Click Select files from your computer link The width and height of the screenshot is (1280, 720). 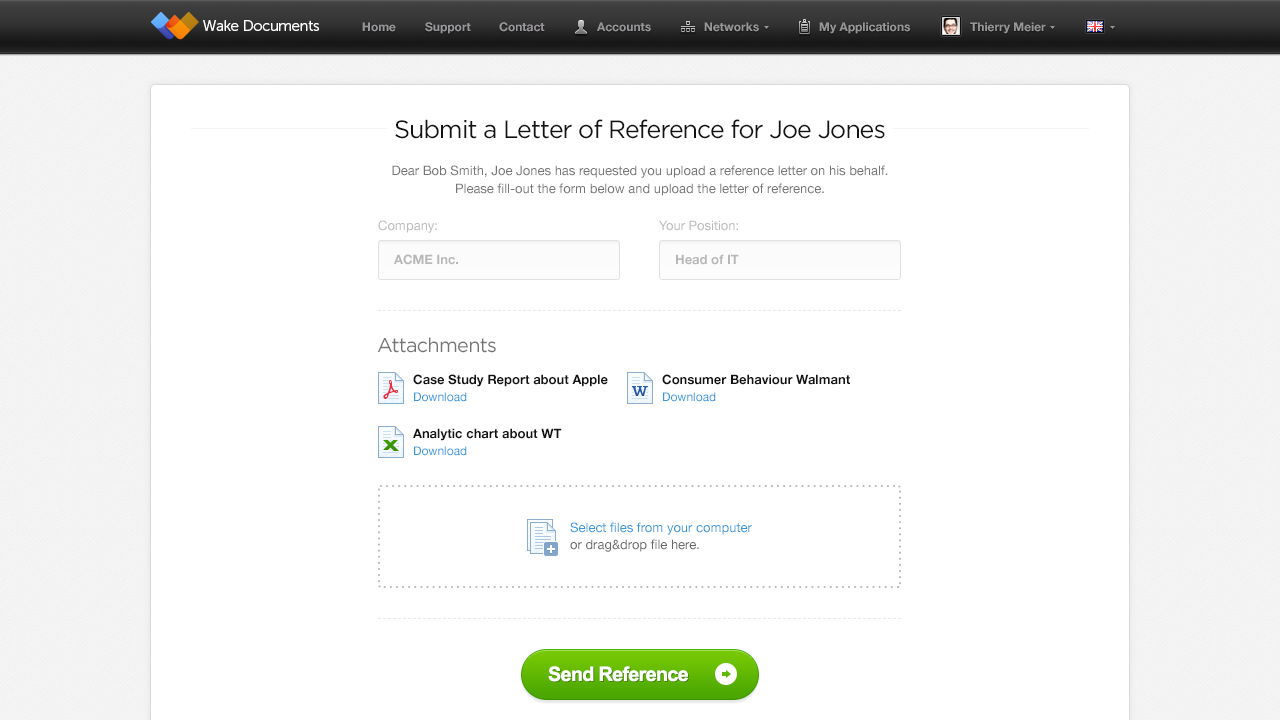[660, 528]
